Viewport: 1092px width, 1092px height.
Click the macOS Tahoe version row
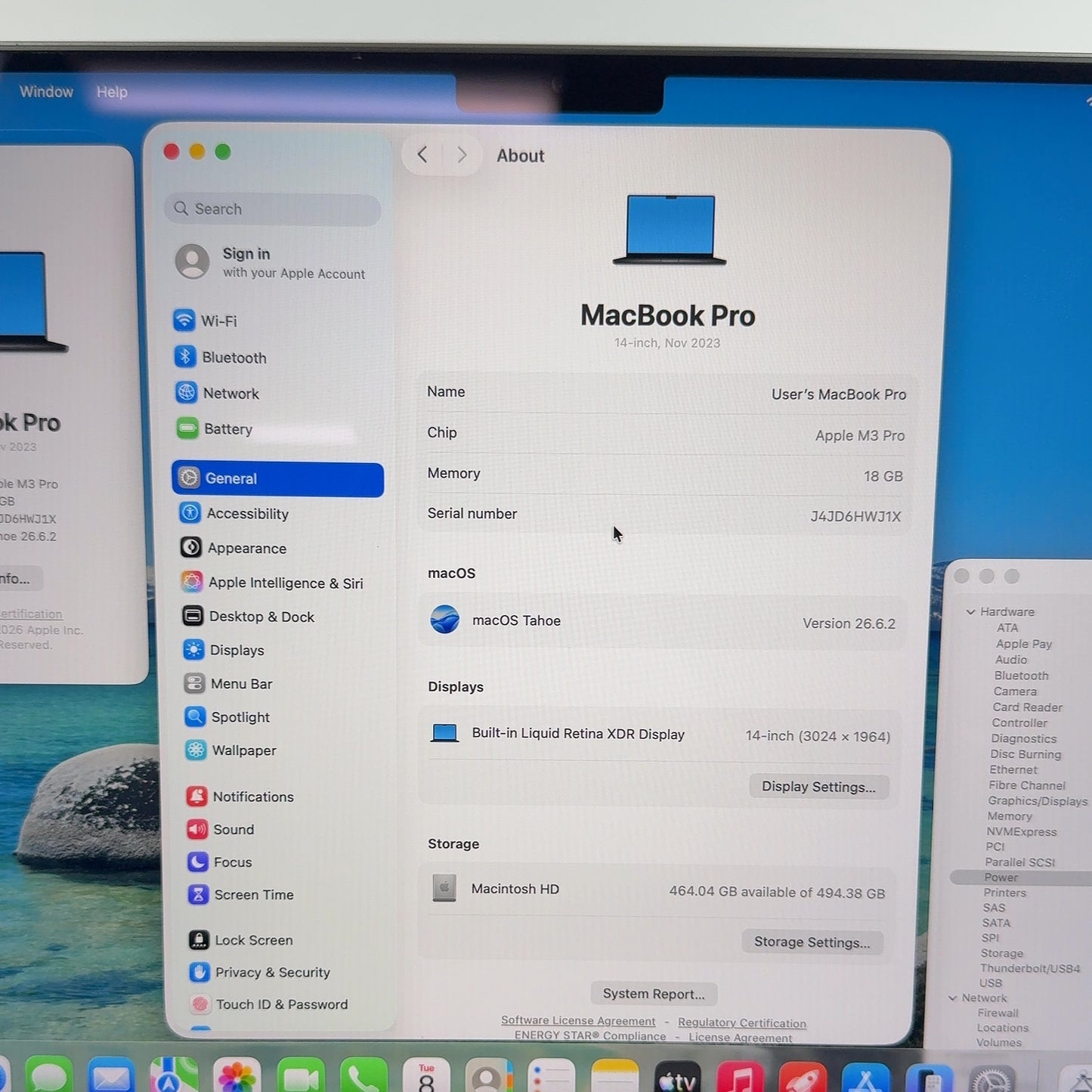tap(663, 621)
